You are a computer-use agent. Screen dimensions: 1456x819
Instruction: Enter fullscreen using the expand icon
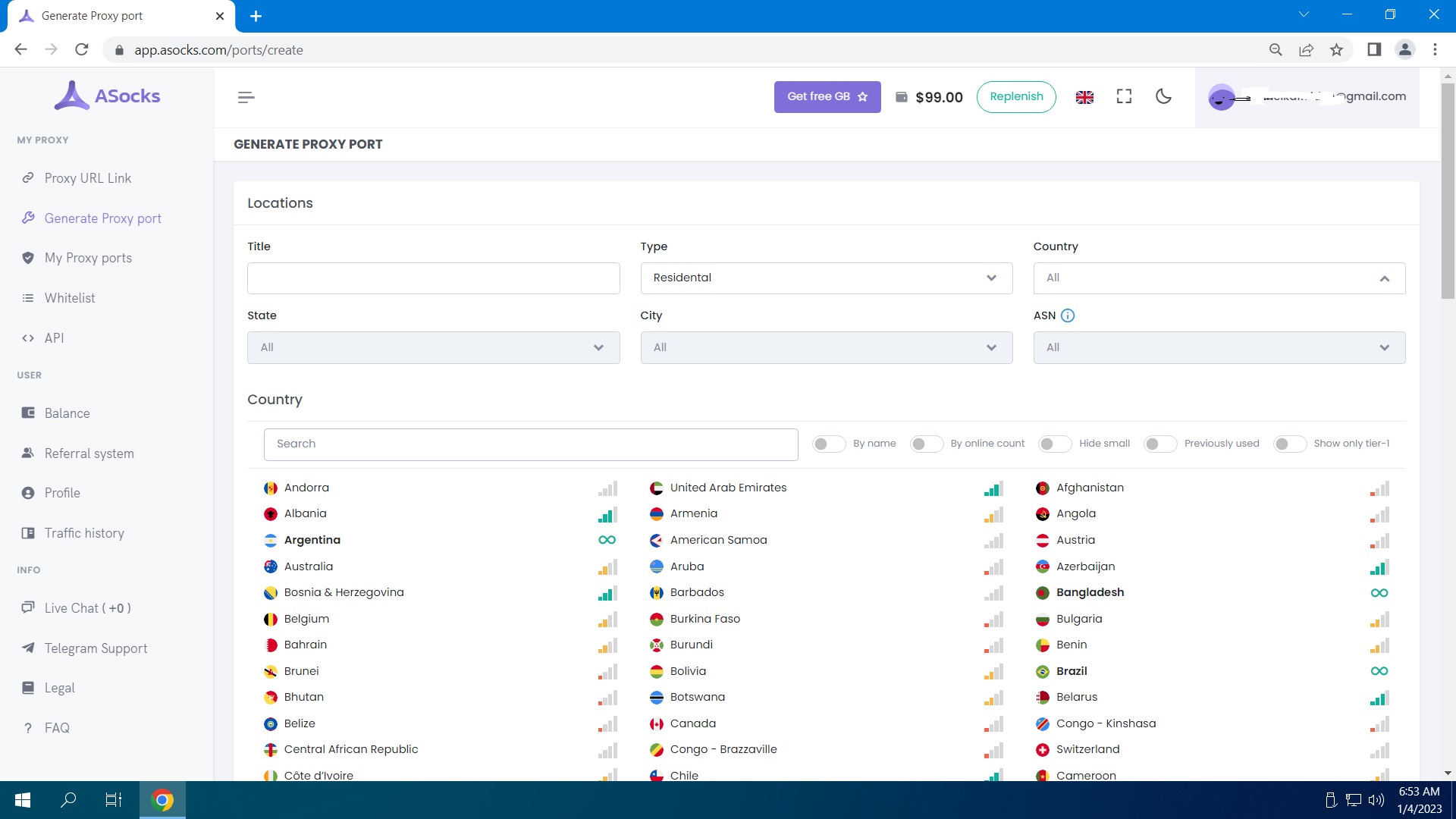[x=1124, y=96]
